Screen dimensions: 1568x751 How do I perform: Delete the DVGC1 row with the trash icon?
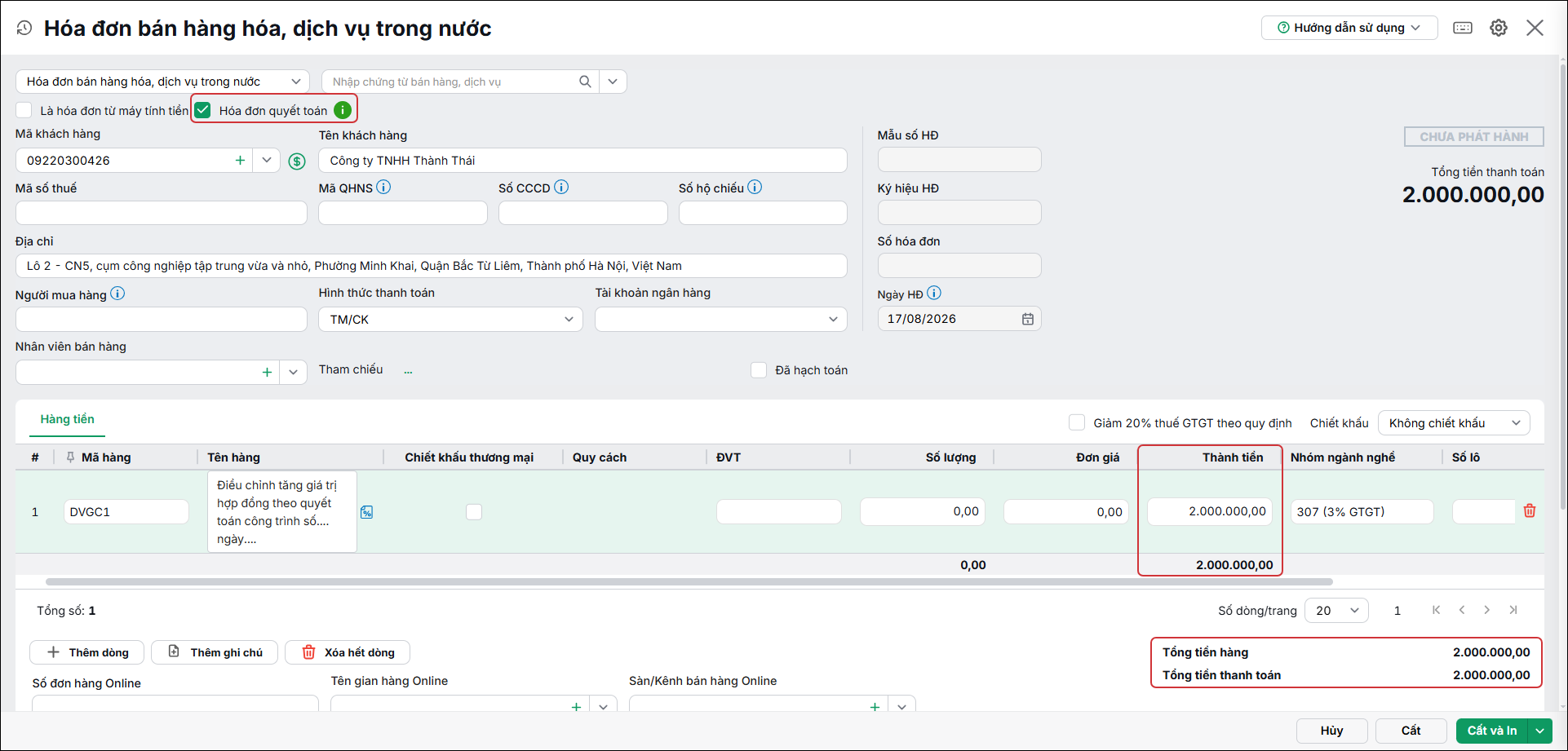click(x=1530, y=511)
